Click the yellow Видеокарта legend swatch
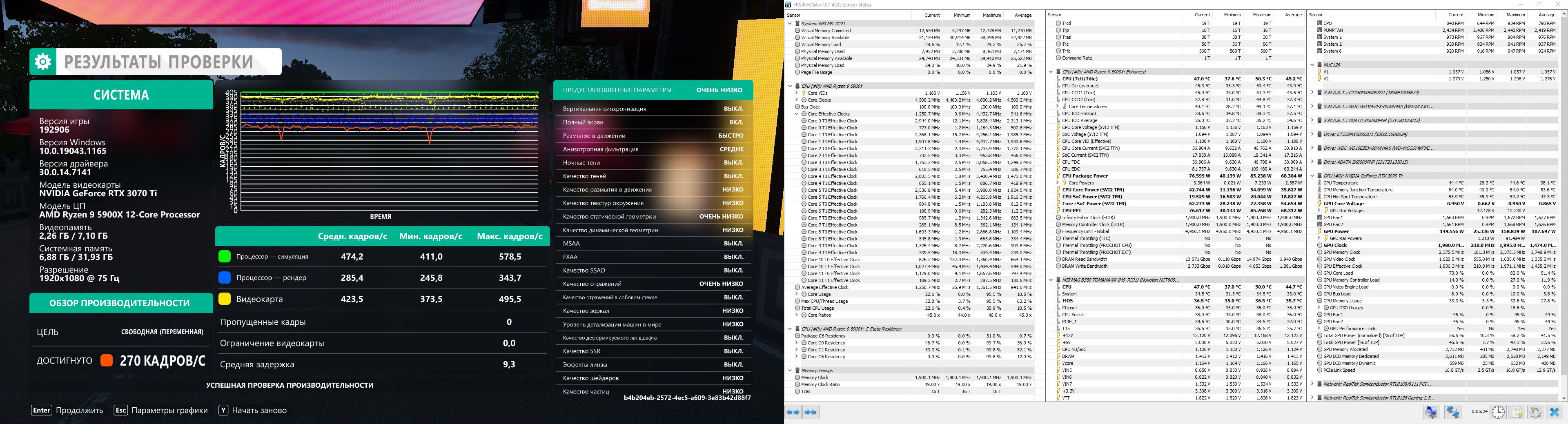This screenshot has height=424, width=1568. click(x=225, y=299)
